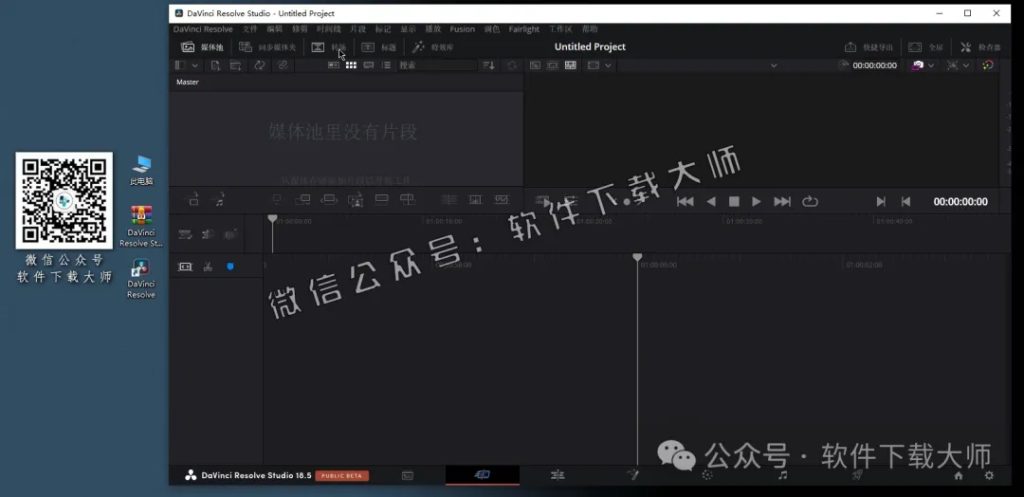The width and height of the screenshot is (1024, 497).
Task: Expand the timeline name dropdown chevron
Action: coord(774,65)
